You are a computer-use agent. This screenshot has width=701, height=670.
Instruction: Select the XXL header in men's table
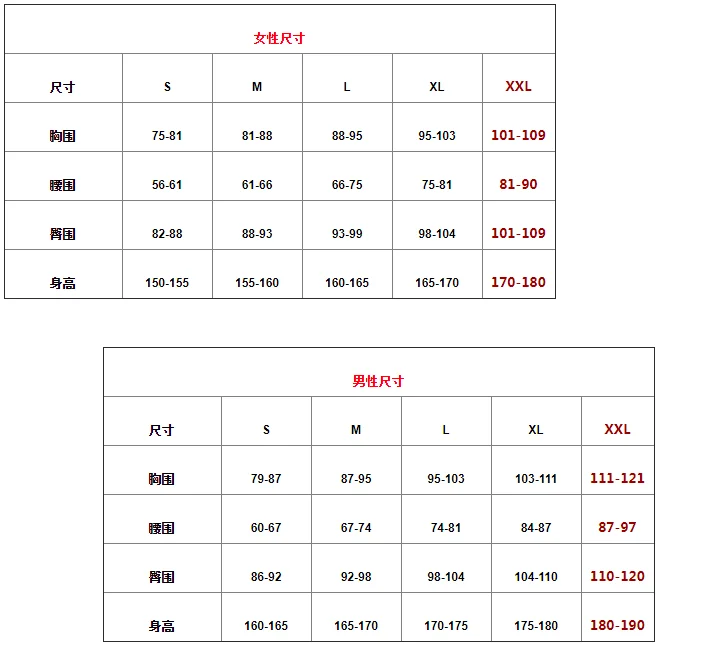617,429
